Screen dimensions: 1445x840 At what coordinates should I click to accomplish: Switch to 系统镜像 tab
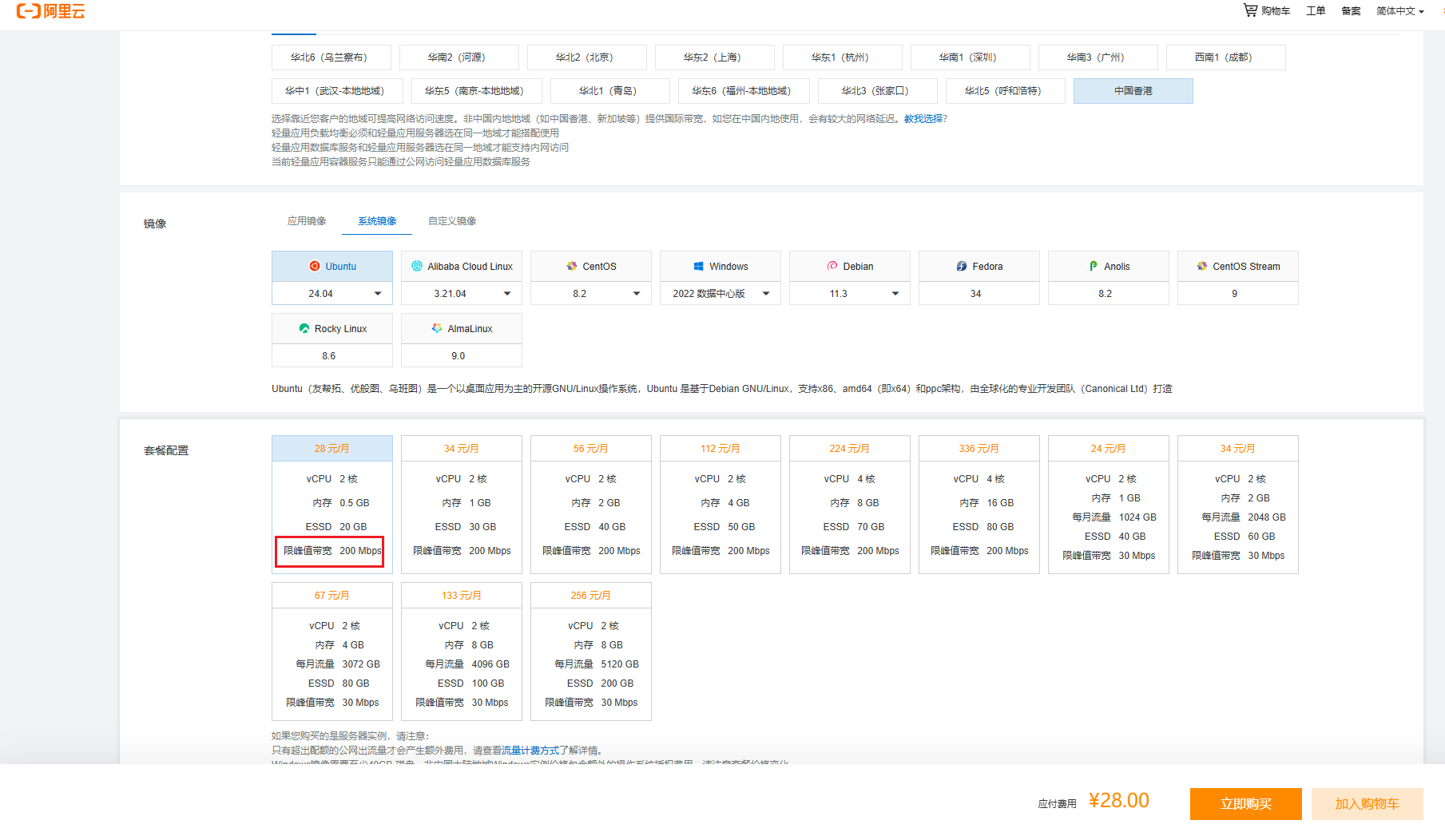click(x=377, y=221)
